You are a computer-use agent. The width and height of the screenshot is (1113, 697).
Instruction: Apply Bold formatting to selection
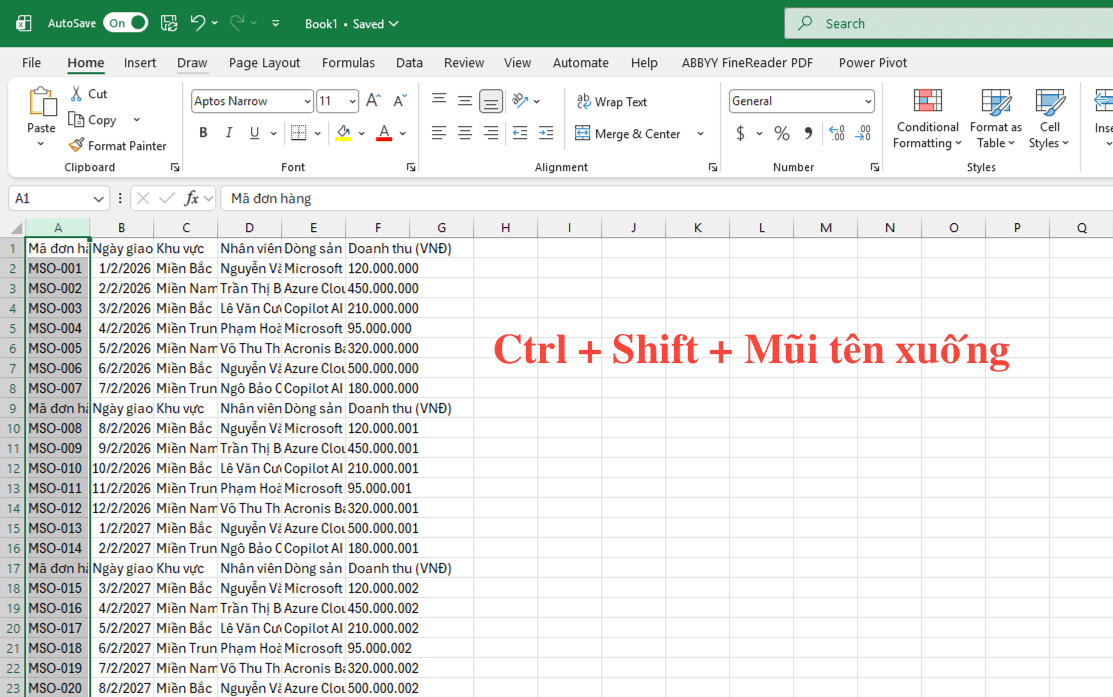[x=203, y=133]
